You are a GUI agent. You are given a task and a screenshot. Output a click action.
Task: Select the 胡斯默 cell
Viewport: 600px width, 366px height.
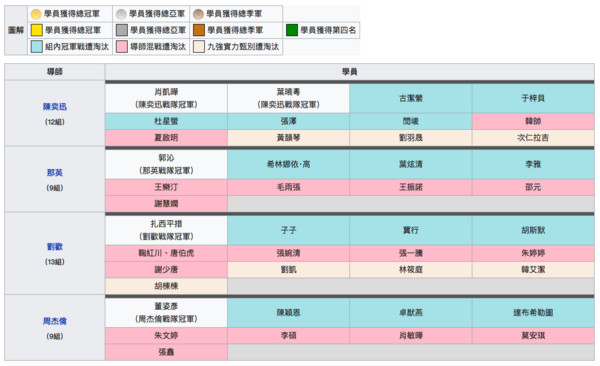click(x=533, y=230)
